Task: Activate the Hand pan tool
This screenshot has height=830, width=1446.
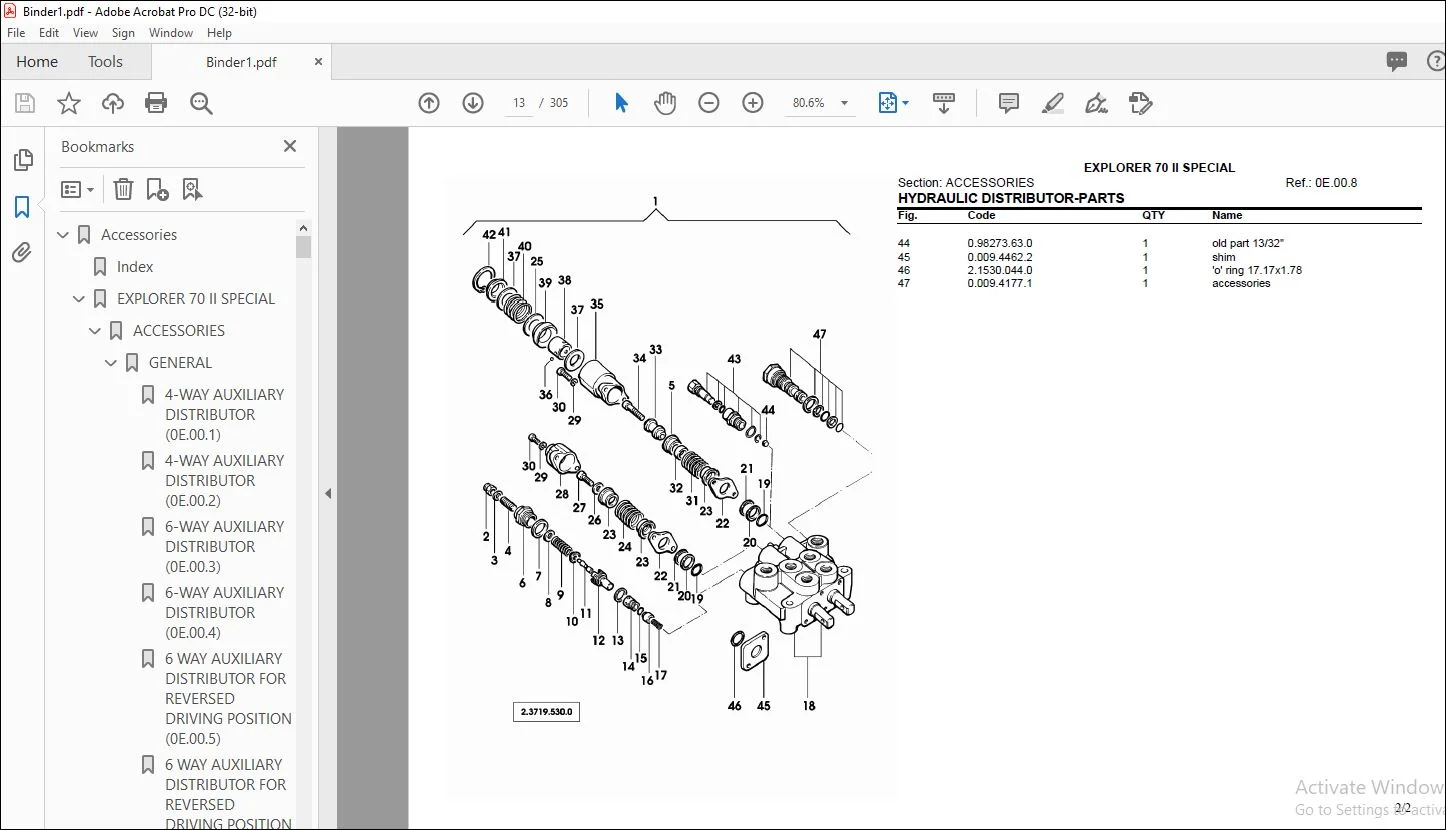Action: click(665, 103)
